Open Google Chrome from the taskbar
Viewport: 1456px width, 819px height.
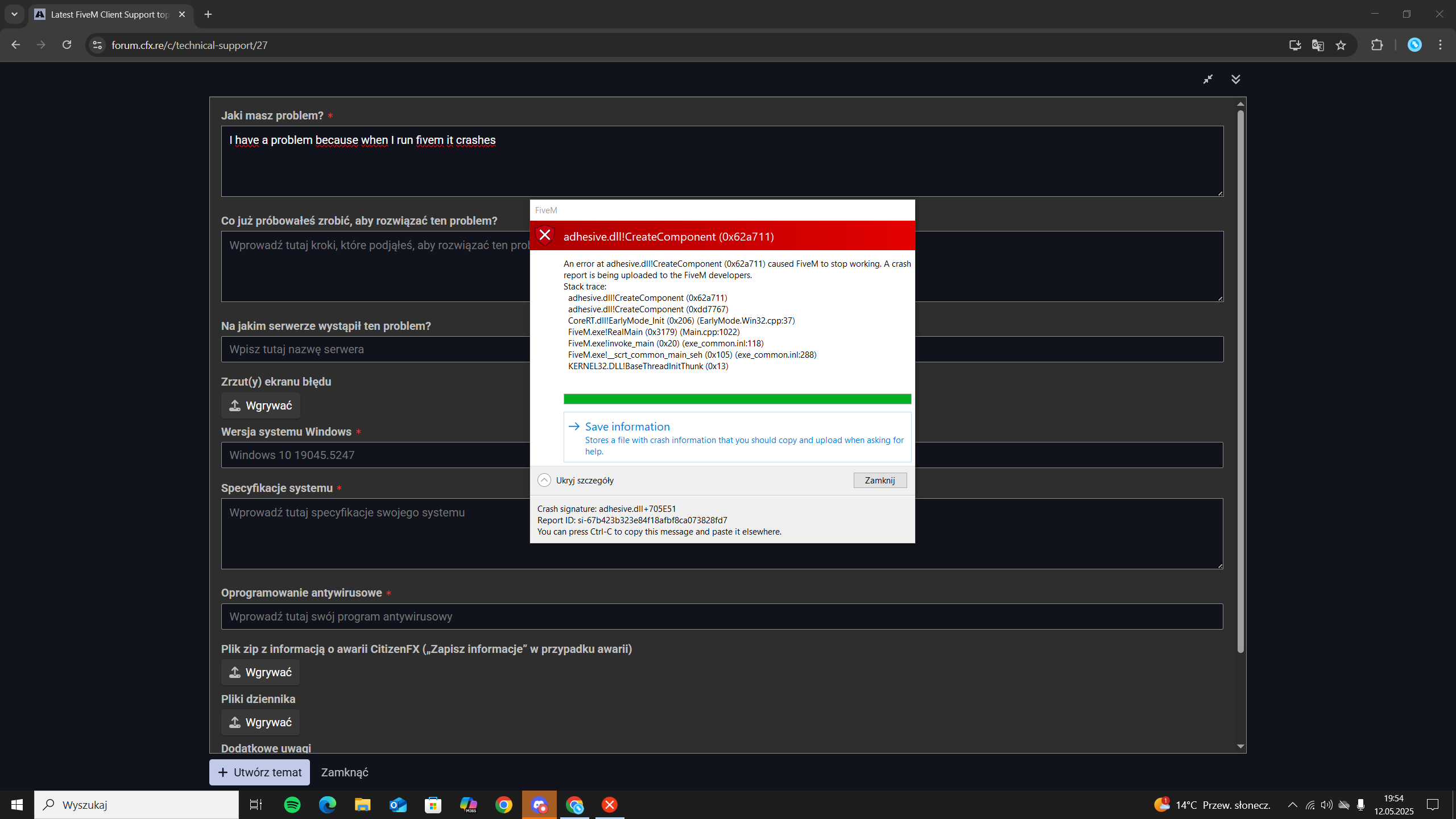[504, 805]
